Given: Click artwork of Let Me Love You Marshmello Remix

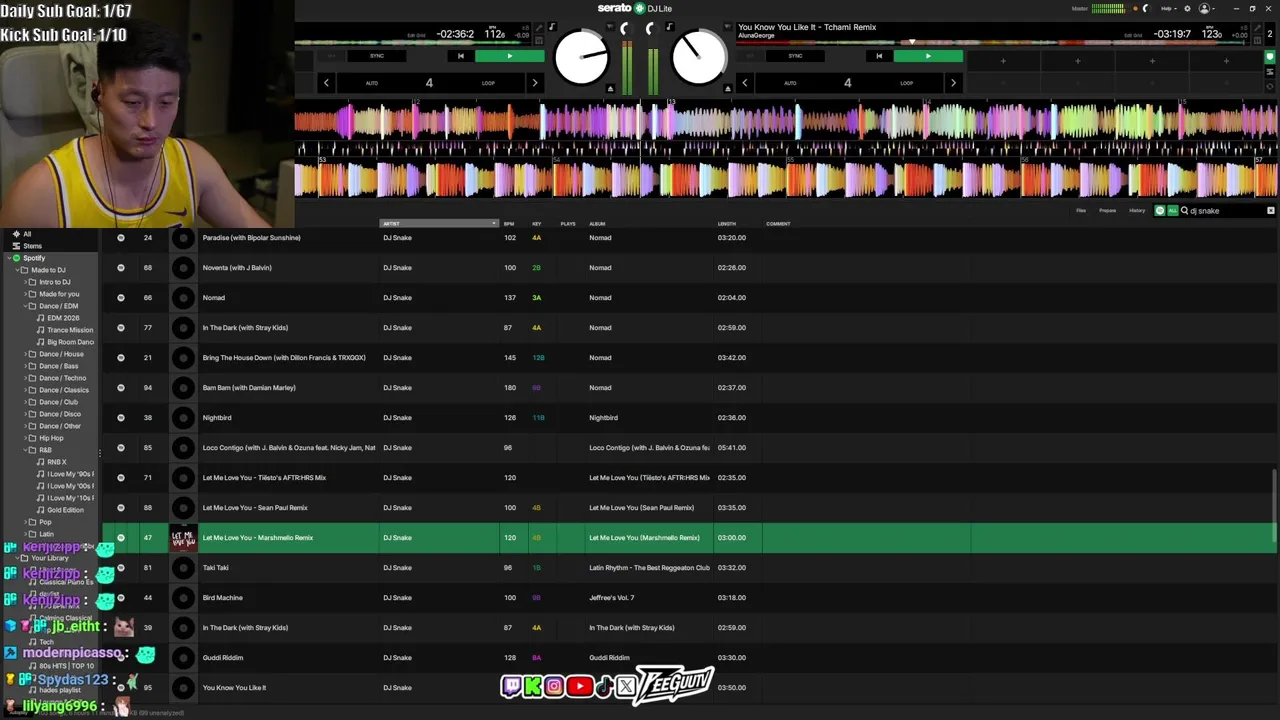Looking at the screenshot, I should pos(183,538).
